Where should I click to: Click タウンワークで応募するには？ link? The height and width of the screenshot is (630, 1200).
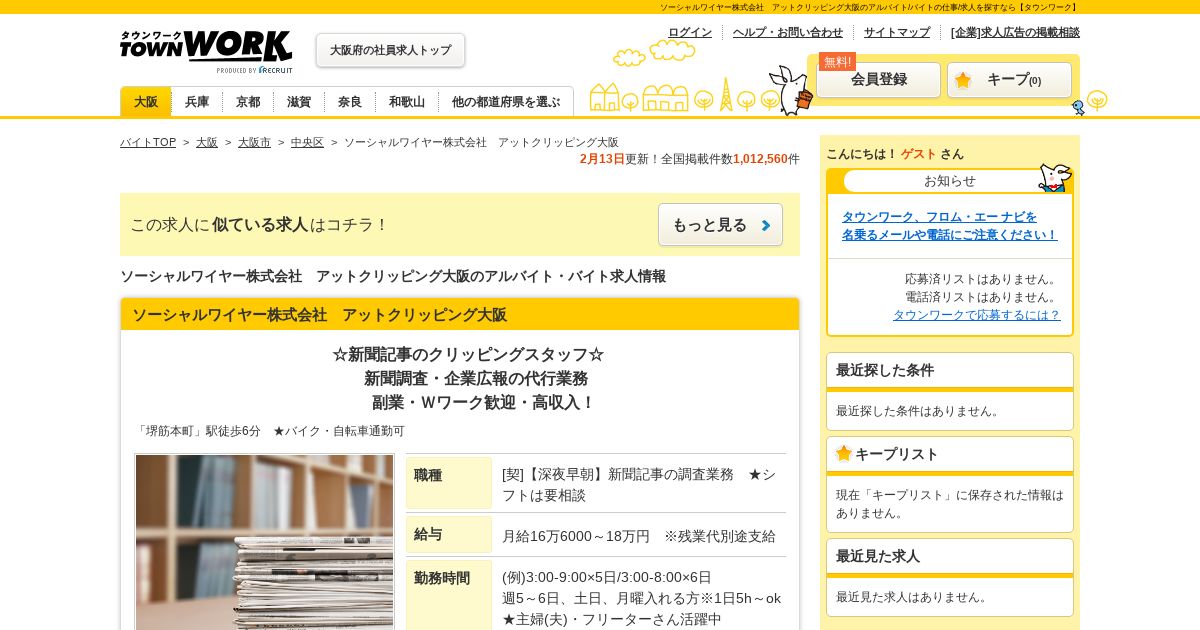976,315
